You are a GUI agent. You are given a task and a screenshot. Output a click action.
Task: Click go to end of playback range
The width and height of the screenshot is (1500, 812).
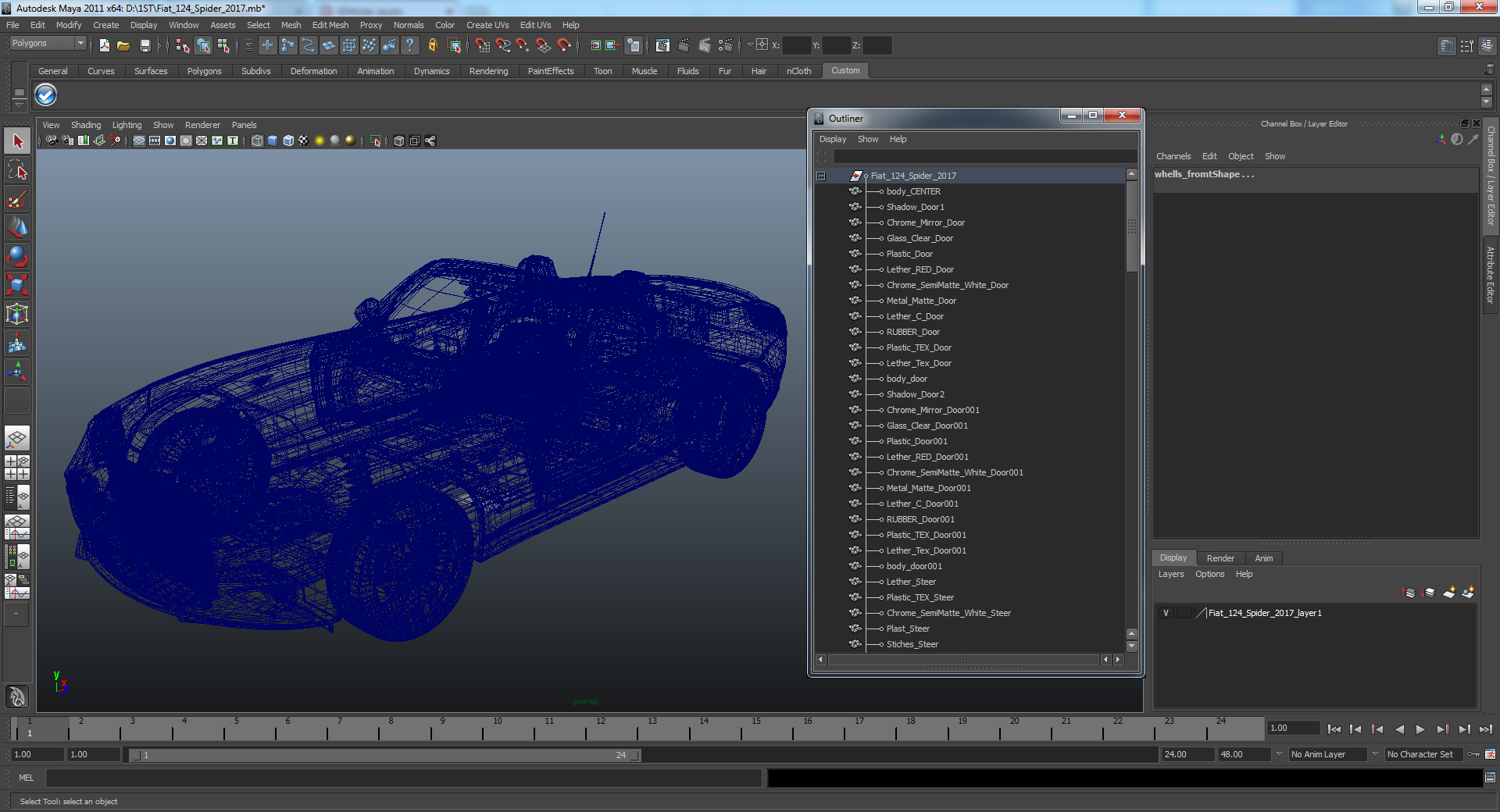click(x=1485, y=728)
